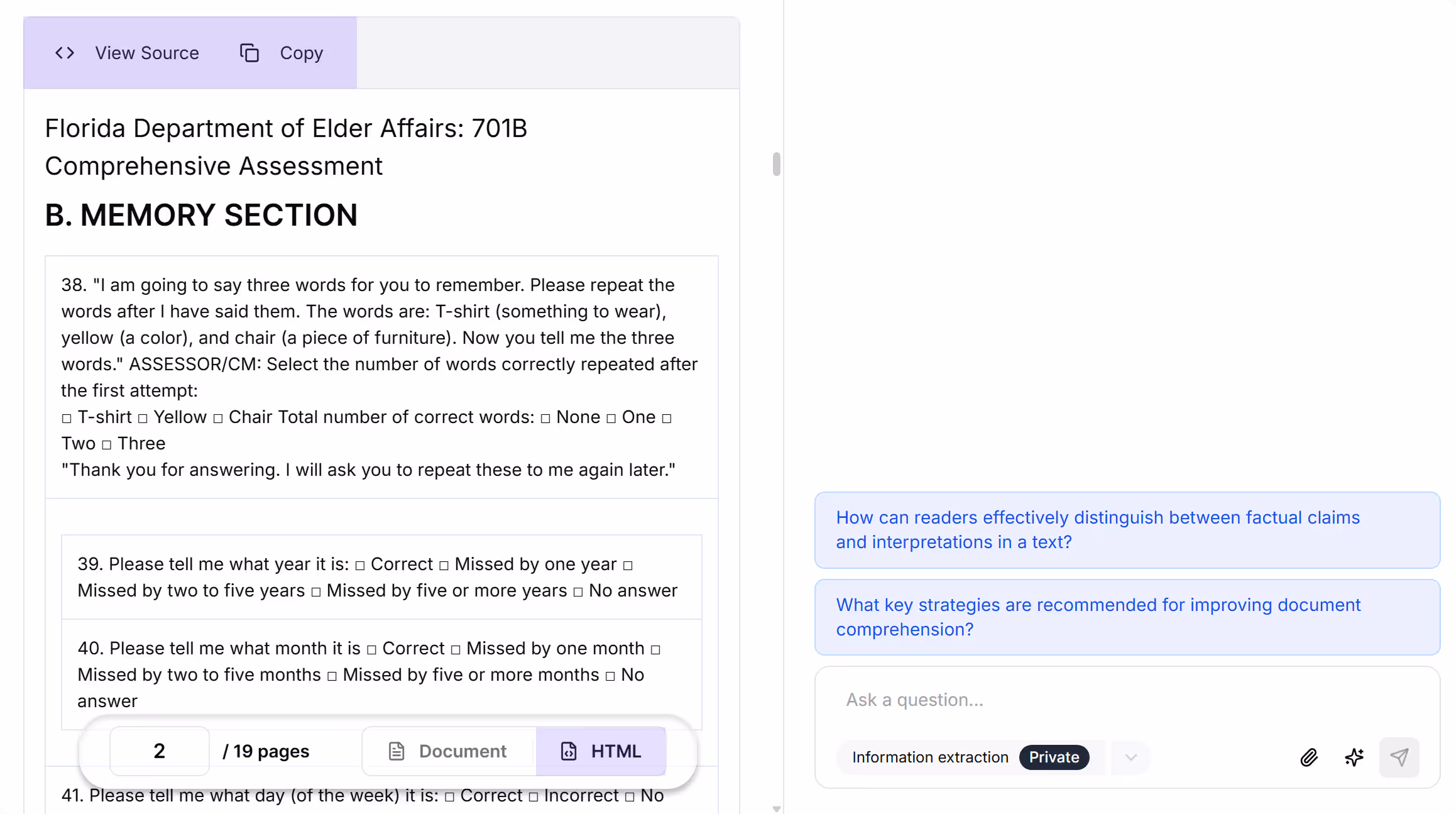Click the page number box showing 2
The width and height of the screenshot is (1456, 814).
159,751
